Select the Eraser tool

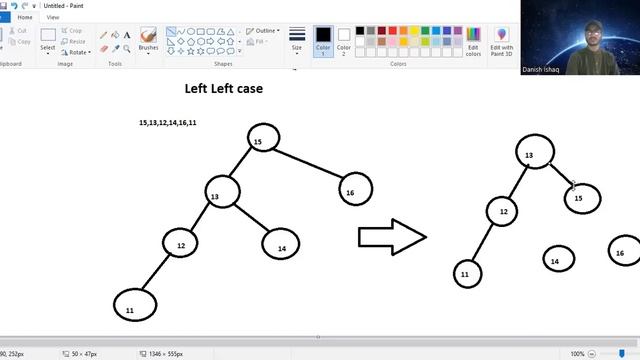(x=104, y=49)
